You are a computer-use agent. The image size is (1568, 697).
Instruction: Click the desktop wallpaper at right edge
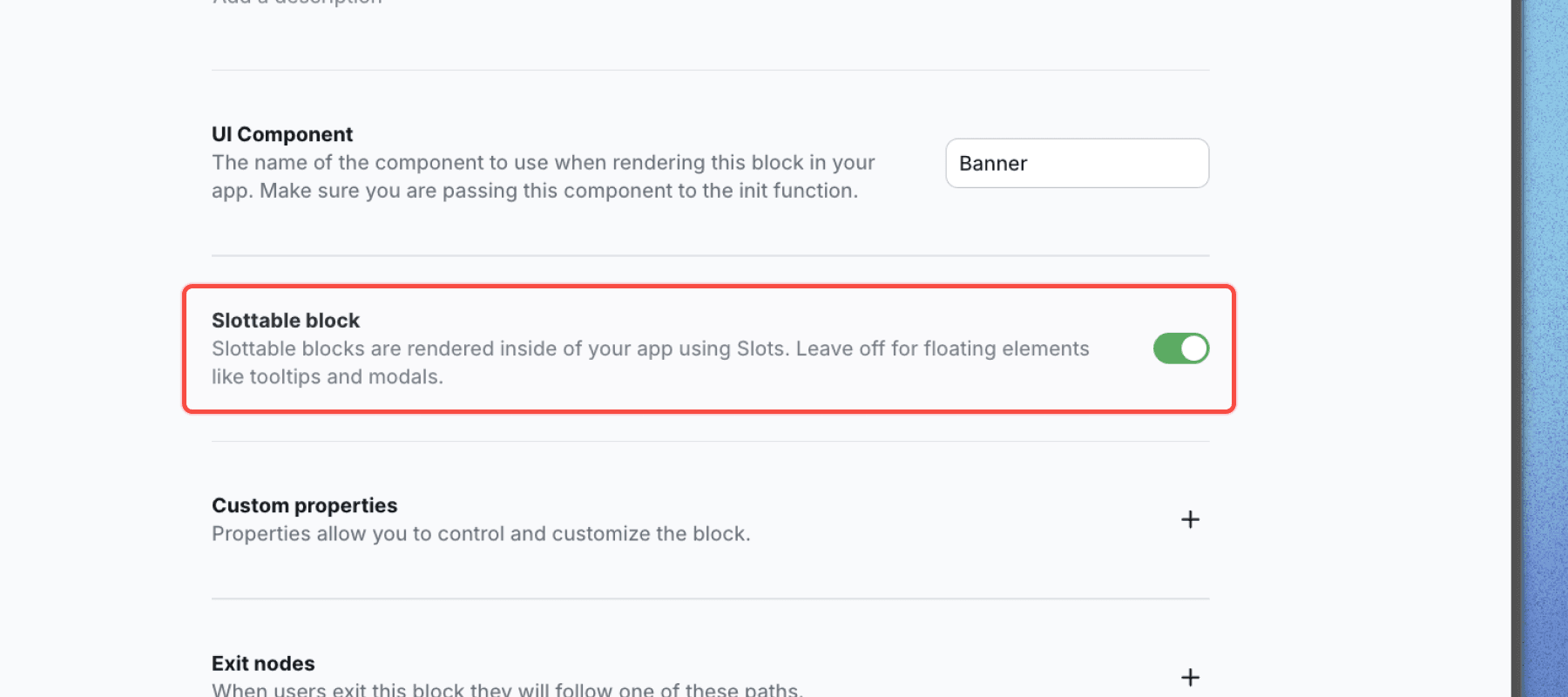(1547, 348)
